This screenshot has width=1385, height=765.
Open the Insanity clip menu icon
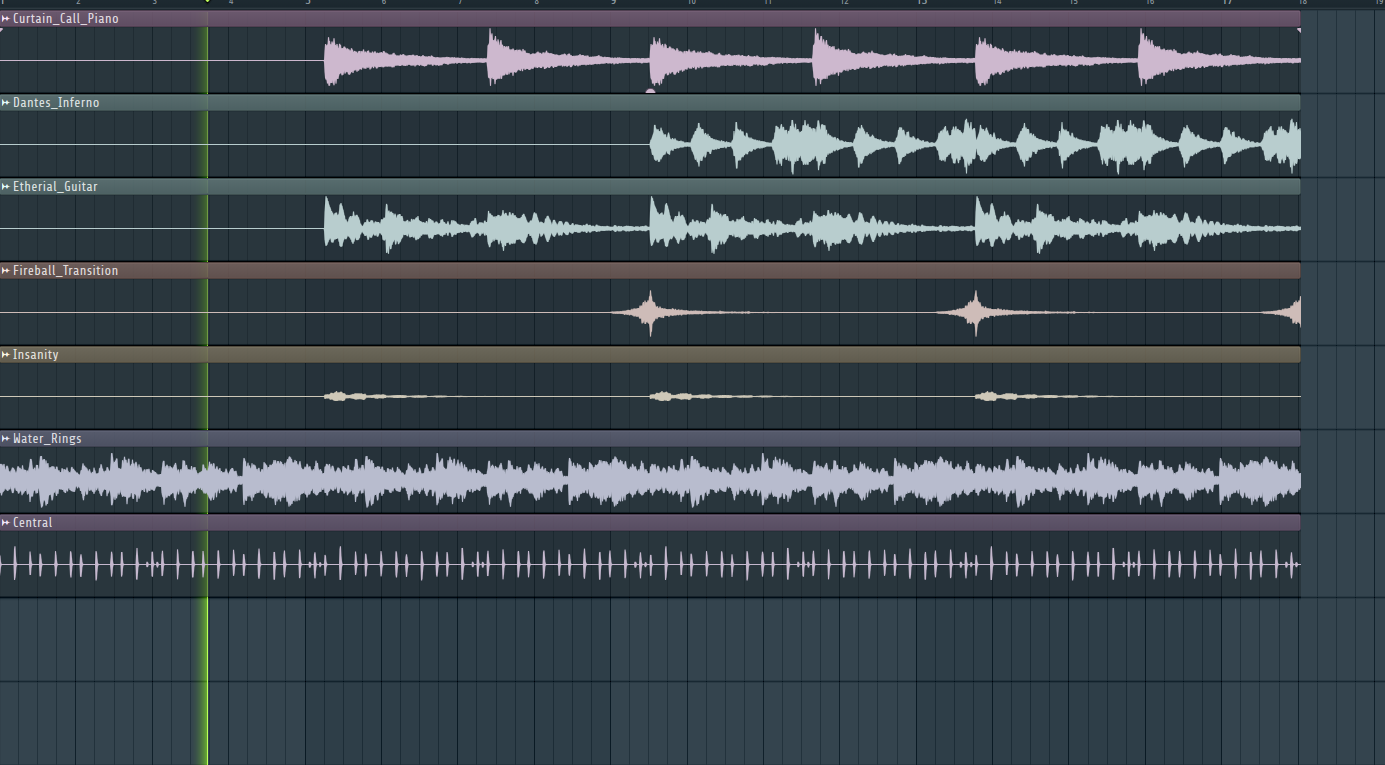click(6, 355)
